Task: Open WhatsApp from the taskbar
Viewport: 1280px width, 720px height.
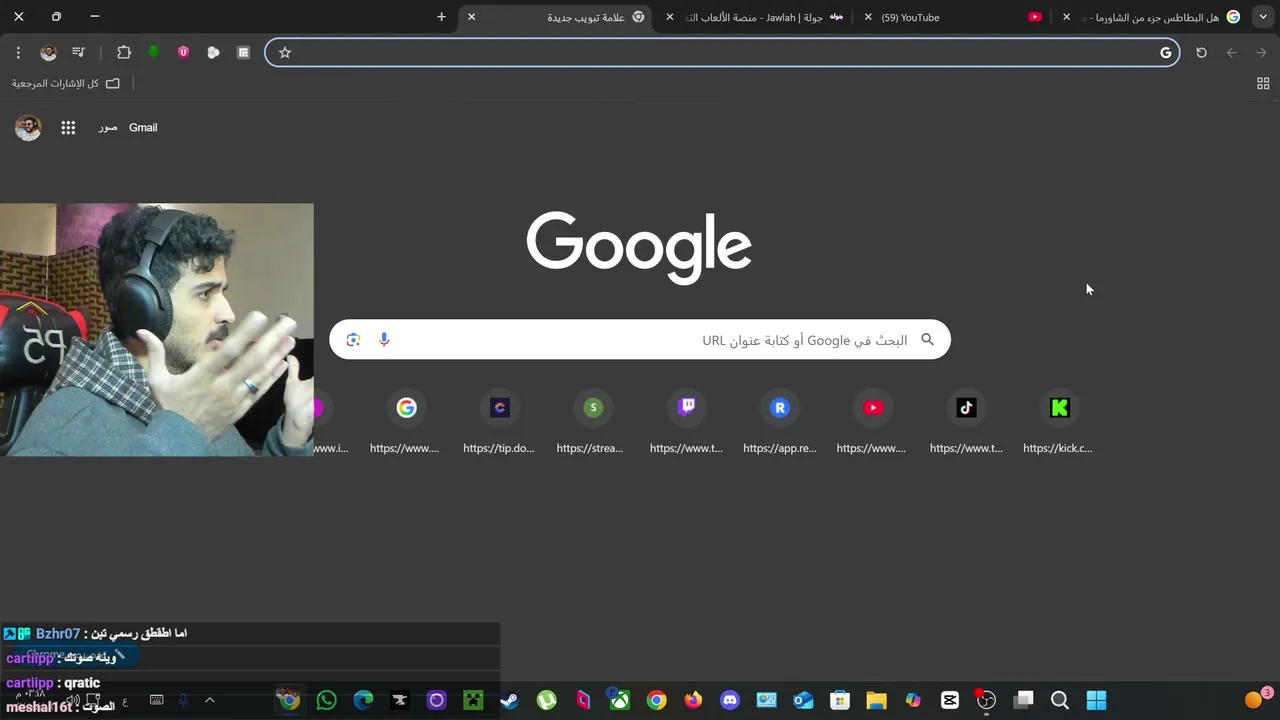Action: tap(326, 700)
